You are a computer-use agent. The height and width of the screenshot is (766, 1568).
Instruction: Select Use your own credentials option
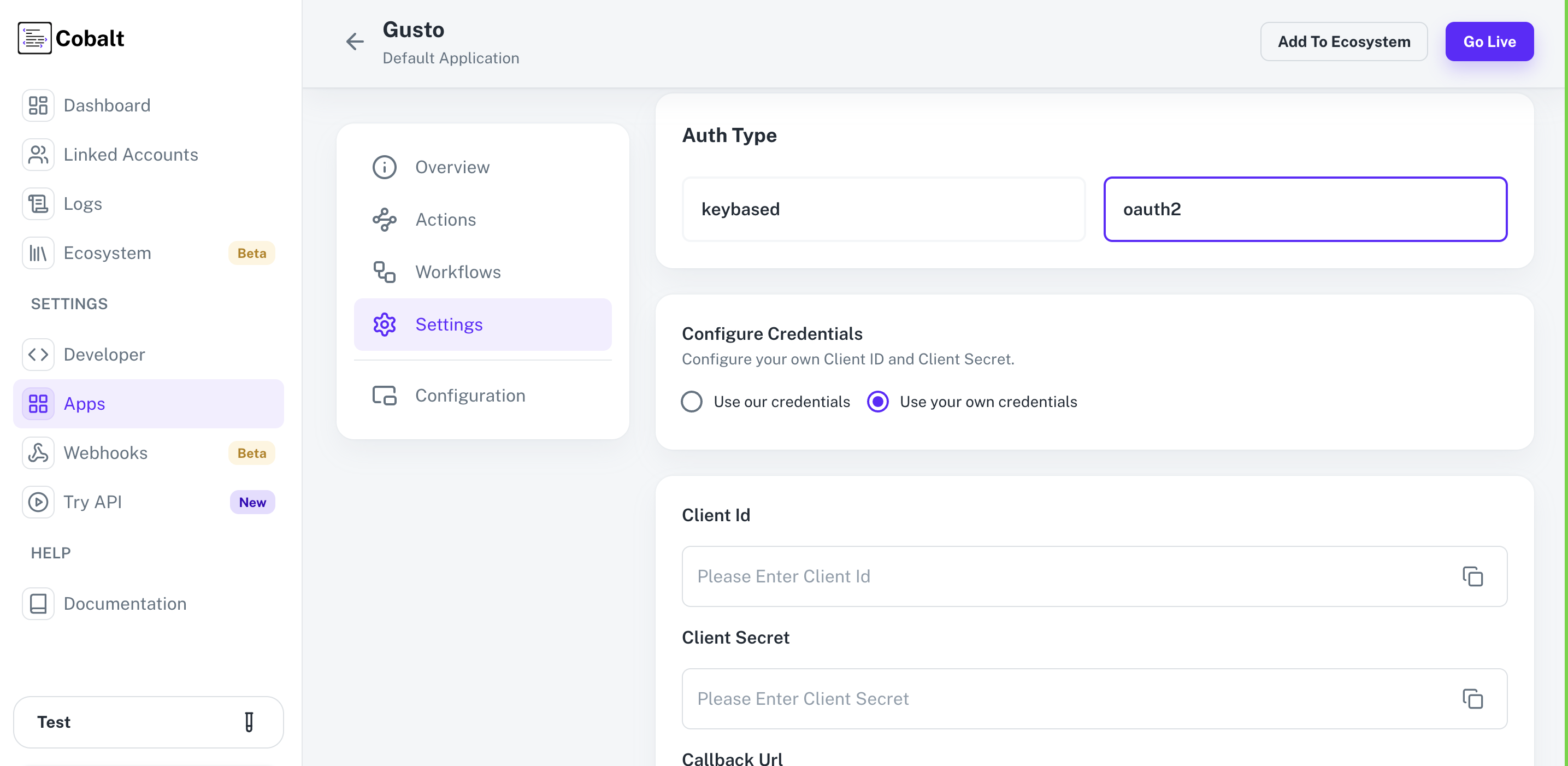pyautogui.click(x=878, y=401)
